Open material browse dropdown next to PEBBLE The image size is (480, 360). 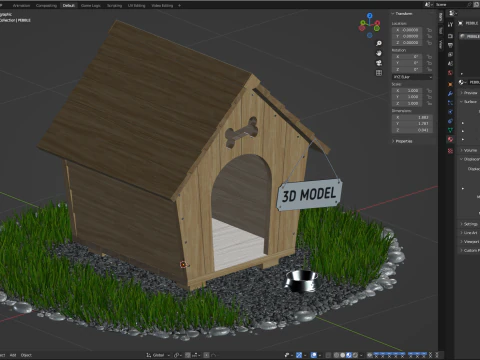(x=462, y=82)
